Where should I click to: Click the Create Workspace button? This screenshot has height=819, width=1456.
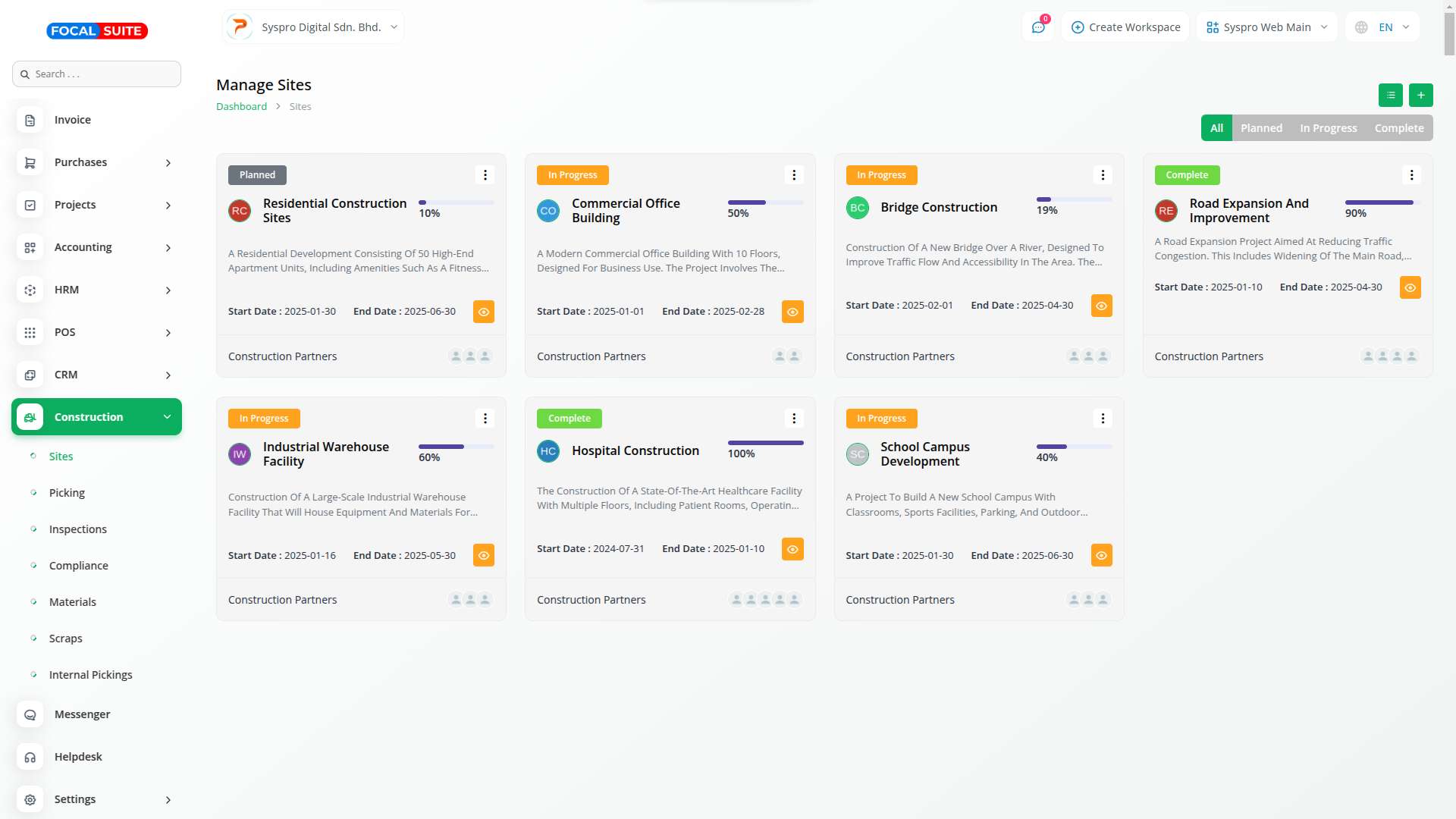coord(1125,27)
